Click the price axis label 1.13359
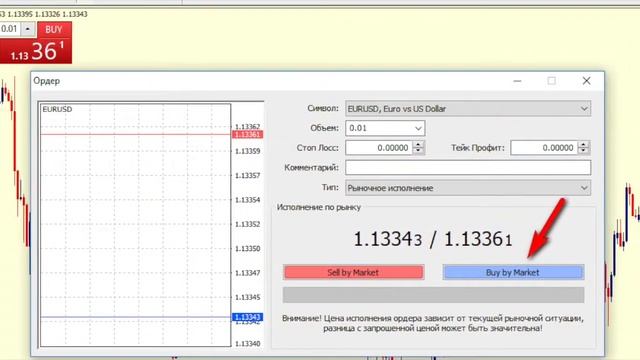The width and height of the screenshot is (640, 360). pyautogui.click(x=247, y=151)
